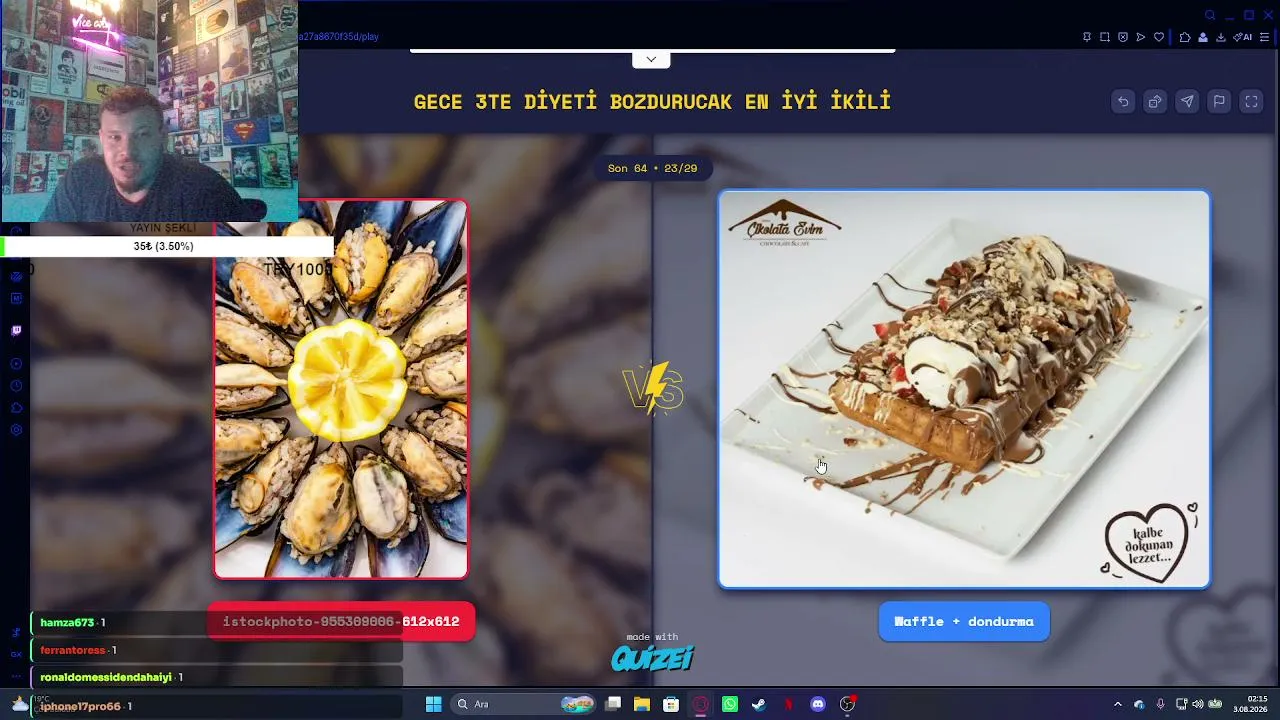Click the Opera GX icon on the taskbar
This screenshot has width=1280, height=720.
click(700, 704)
